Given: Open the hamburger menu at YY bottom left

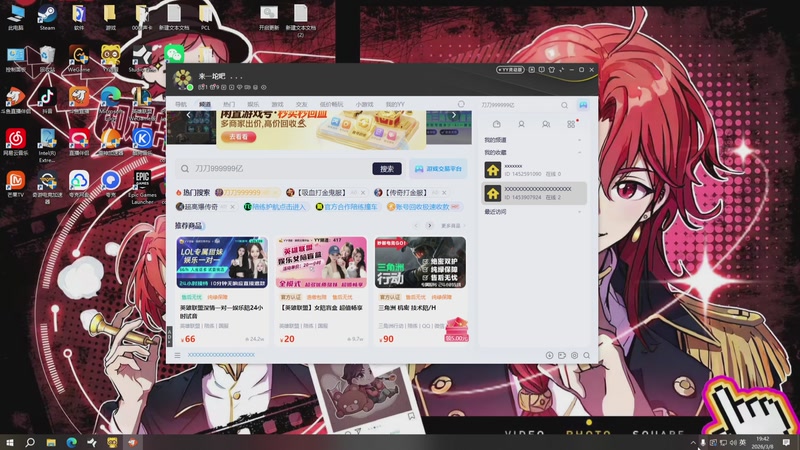Looking at the screenshot, I should tap(178, 355).
